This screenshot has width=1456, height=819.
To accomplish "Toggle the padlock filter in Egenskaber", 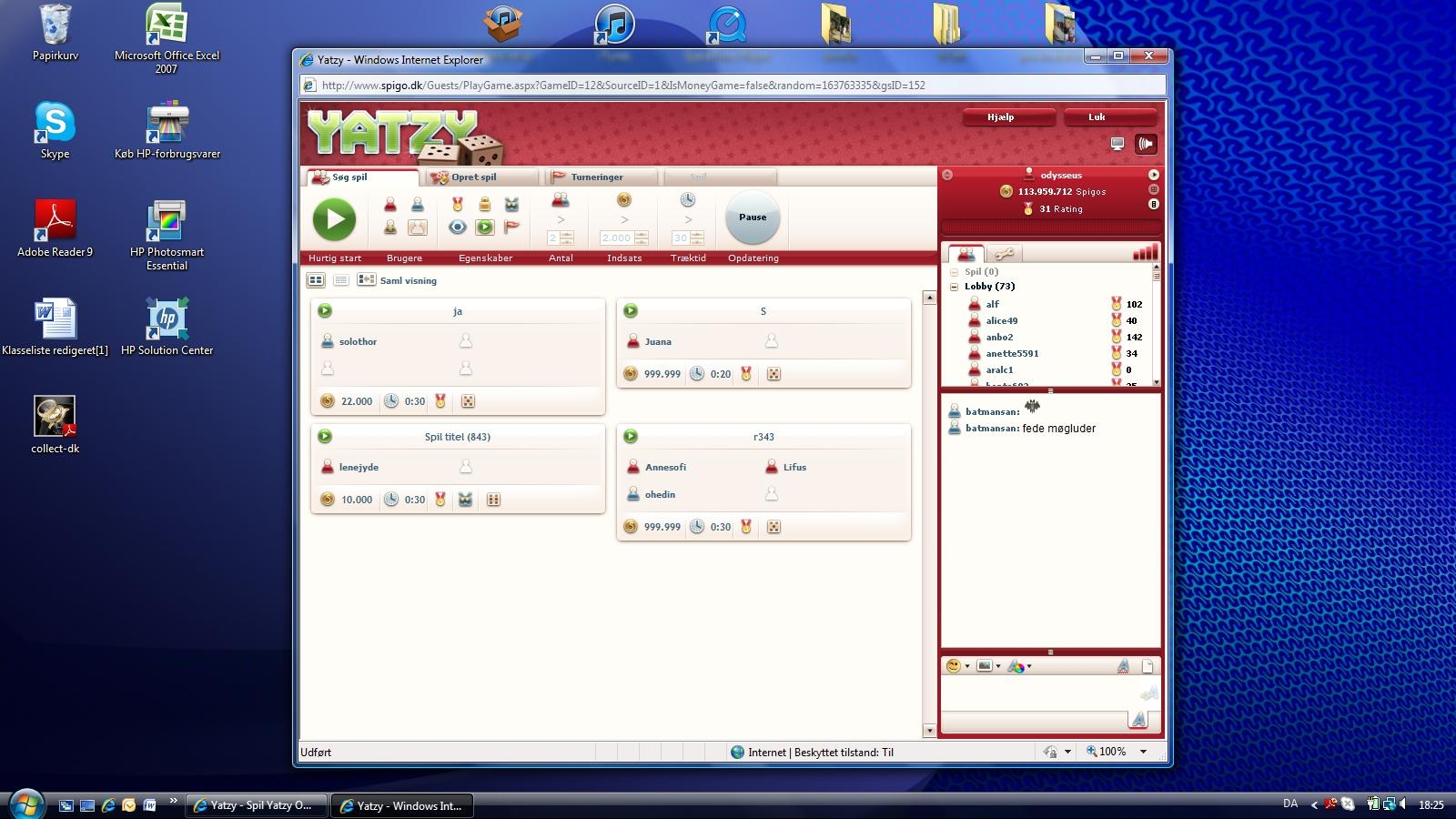I will (x=485, y=204).
